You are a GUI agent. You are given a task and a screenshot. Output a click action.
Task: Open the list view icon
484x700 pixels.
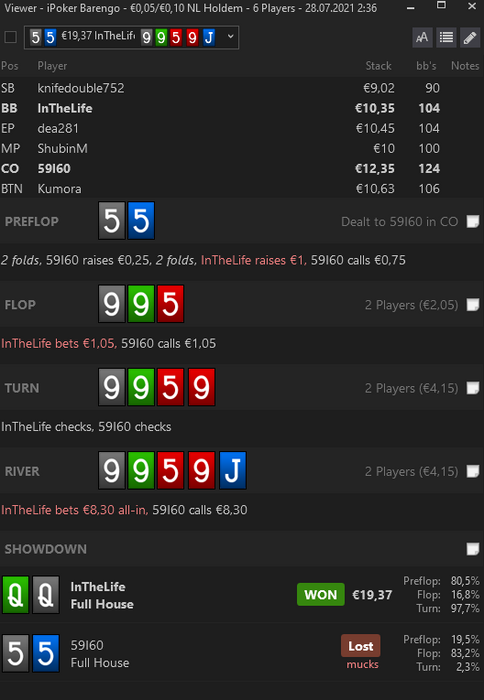446,38
